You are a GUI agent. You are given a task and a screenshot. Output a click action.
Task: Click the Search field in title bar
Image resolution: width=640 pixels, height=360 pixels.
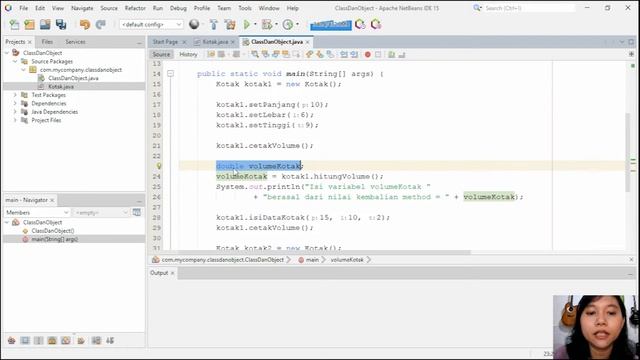(530, 8)
